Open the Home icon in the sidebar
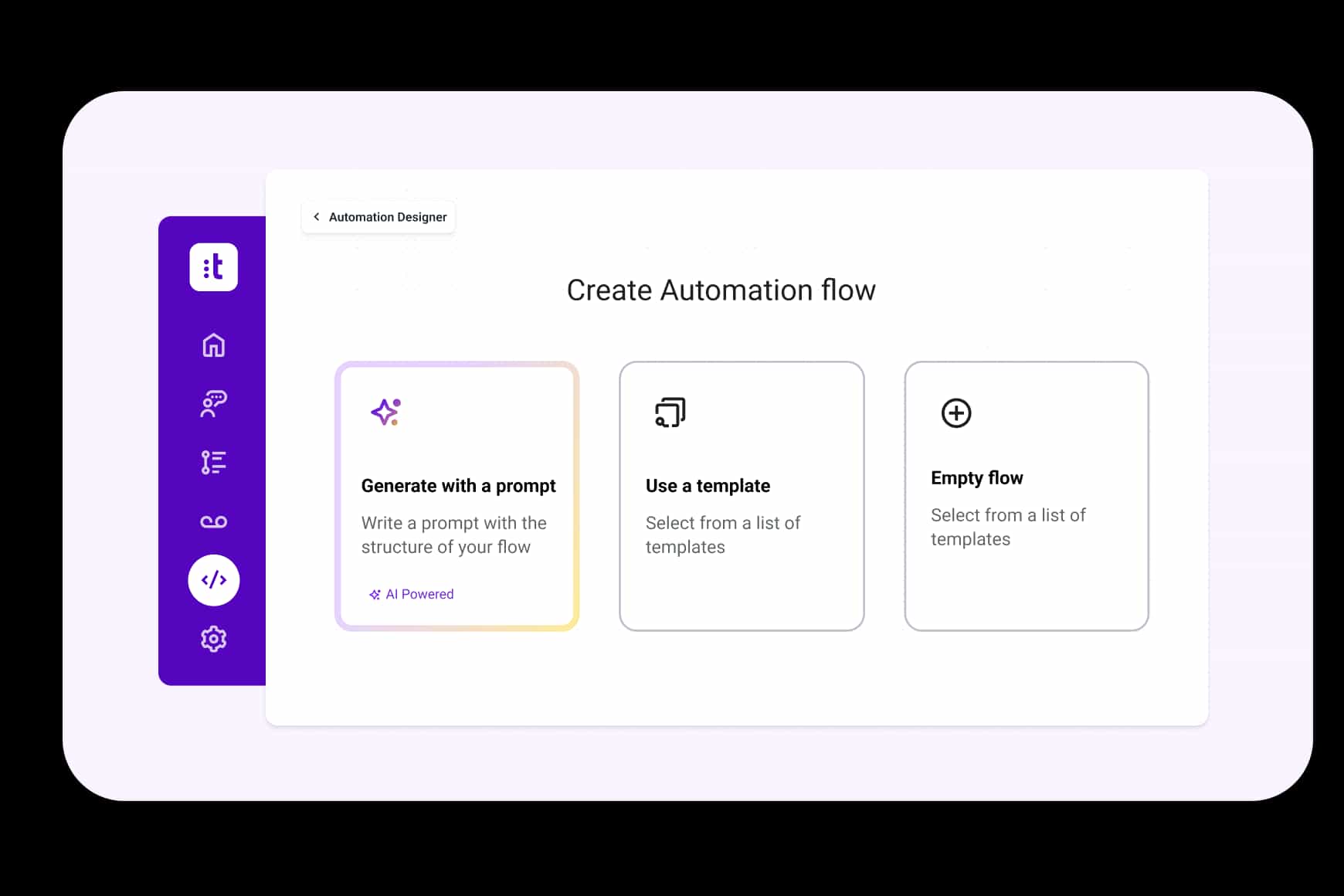The image size is (1344, 896). pos(213,345)
